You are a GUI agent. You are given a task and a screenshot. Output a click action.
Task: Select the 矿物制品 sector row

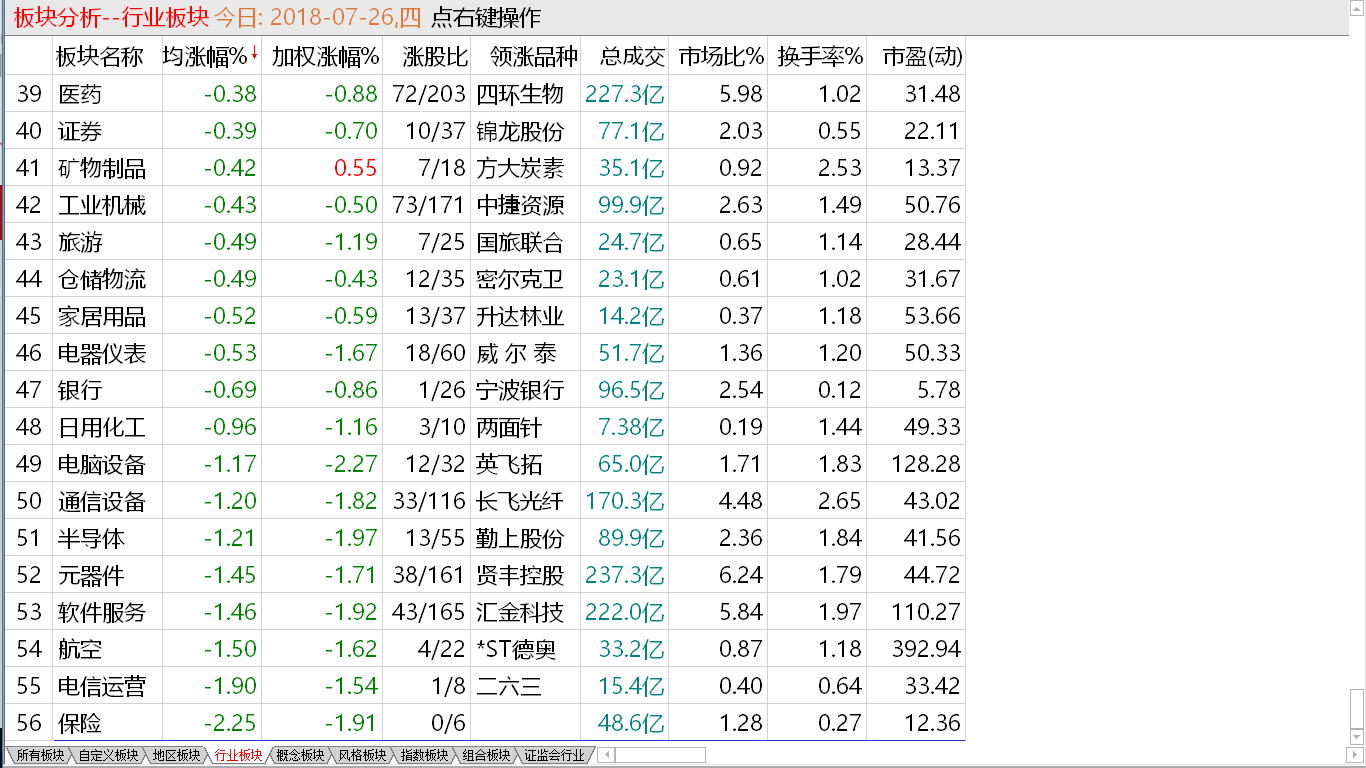point(485,168)
